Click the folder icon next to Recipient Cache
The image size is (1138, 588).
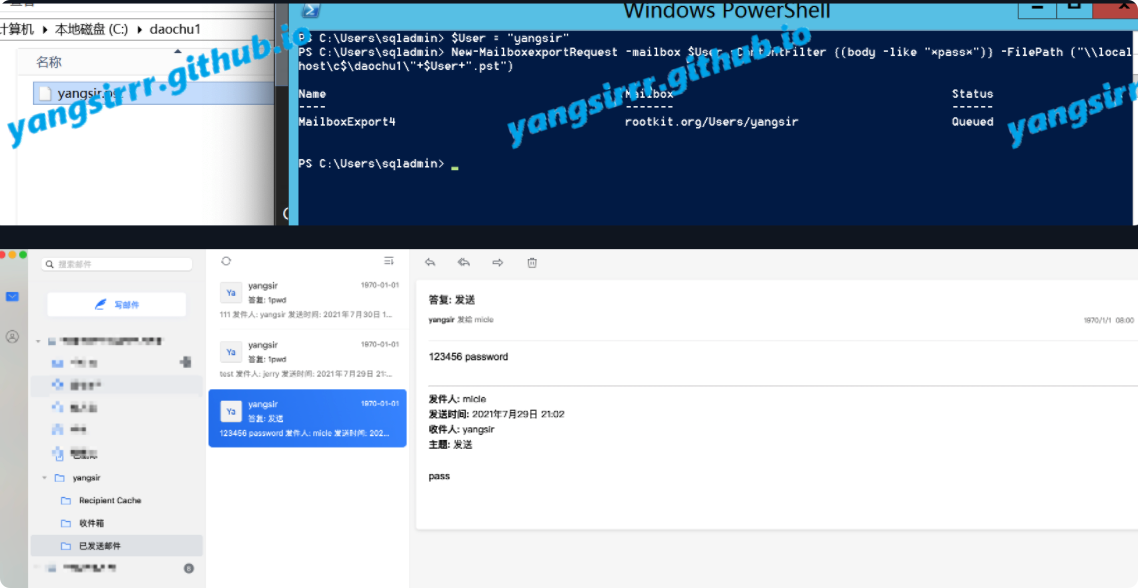coord(66,501)
